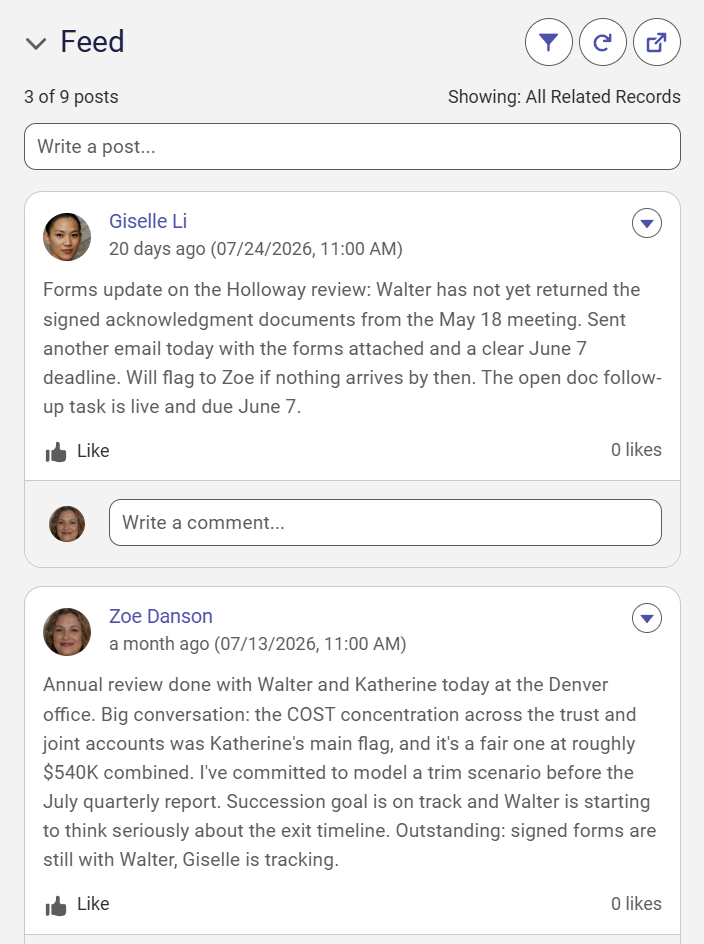Open Giselle Li's profile link
Screen dimensions: 704x944
point(148,221)
